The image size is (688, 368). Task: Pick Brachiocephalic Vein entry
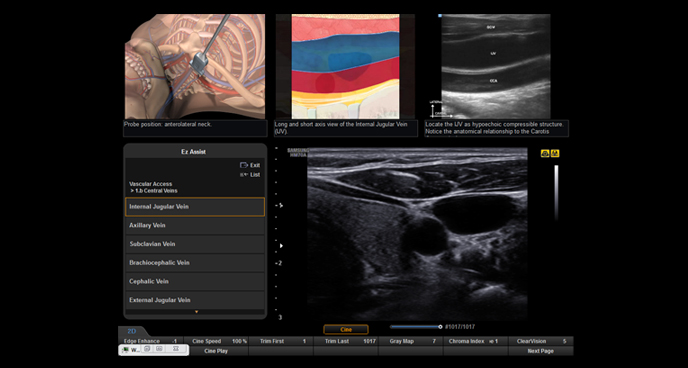tap(195, 263)
